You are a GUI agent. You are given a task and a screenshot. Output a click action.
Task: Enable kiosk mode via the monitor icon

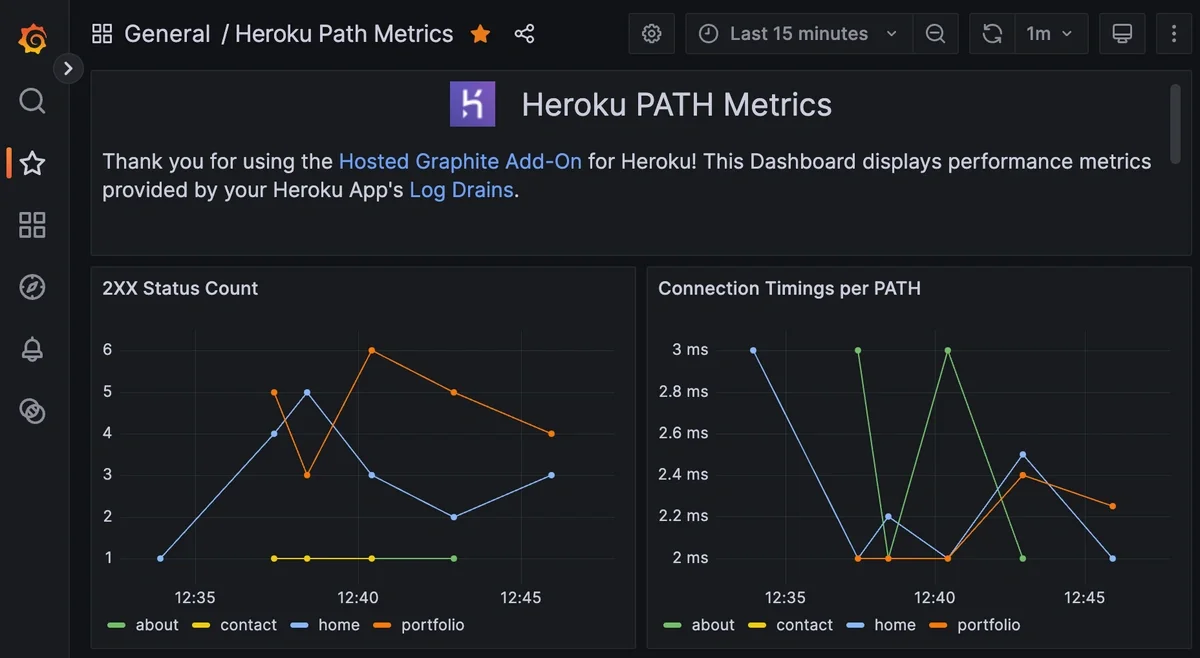click(1122, 33)
